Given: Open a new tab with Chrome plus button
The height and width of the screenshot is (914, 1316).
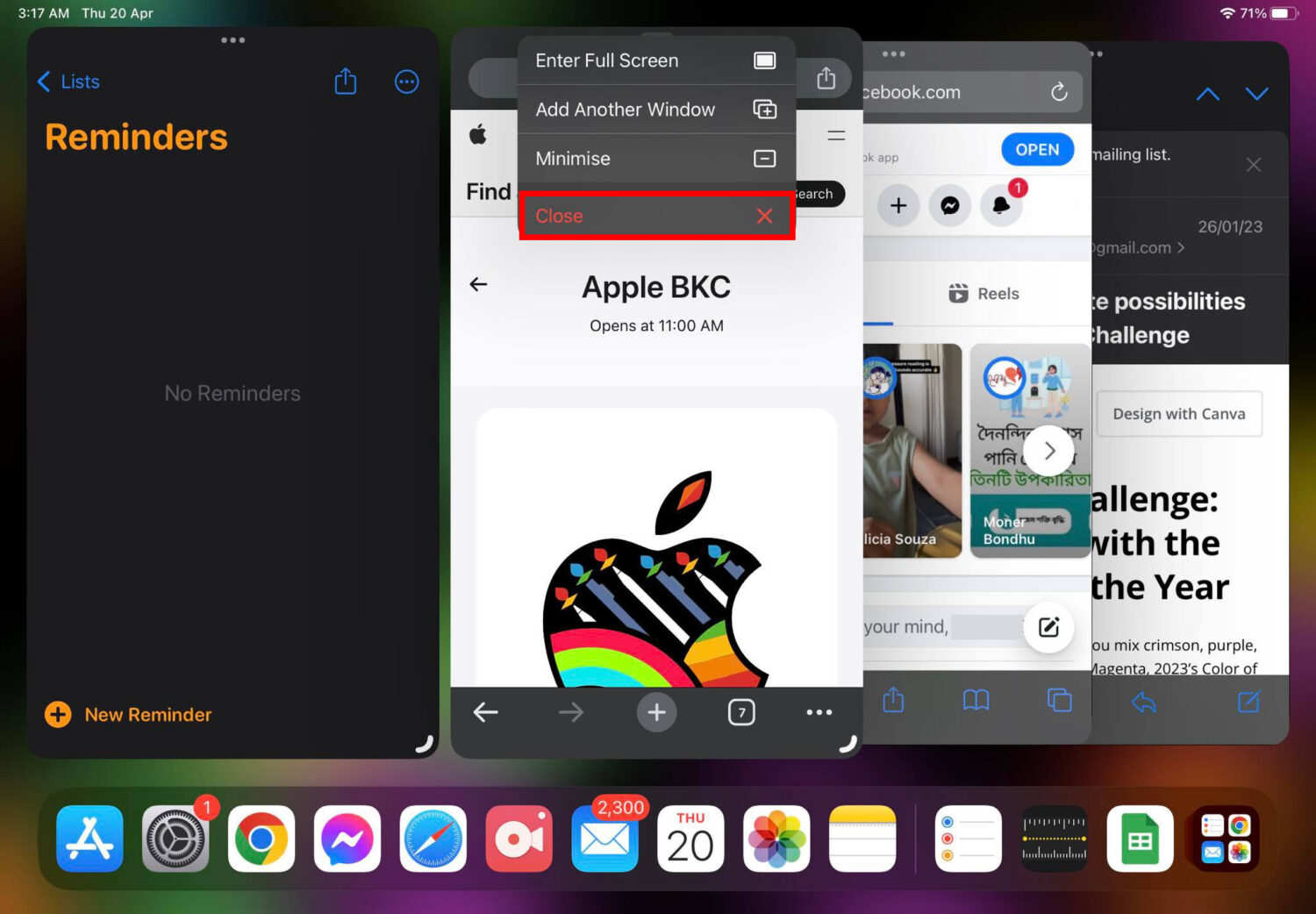Looking at the screenshot, I should tap(656, 712).
